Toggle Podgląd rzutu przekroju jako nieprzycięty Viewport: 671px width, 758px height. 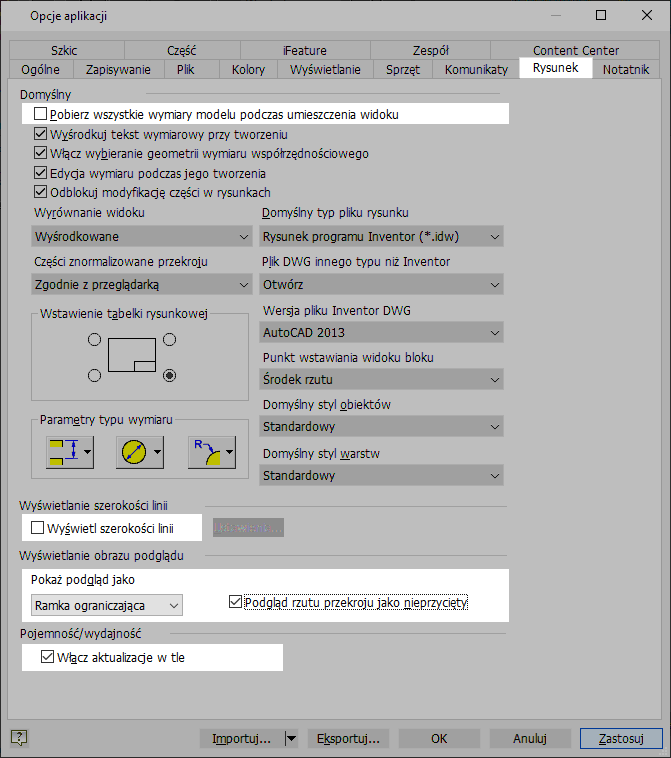(x=235, y=602)
